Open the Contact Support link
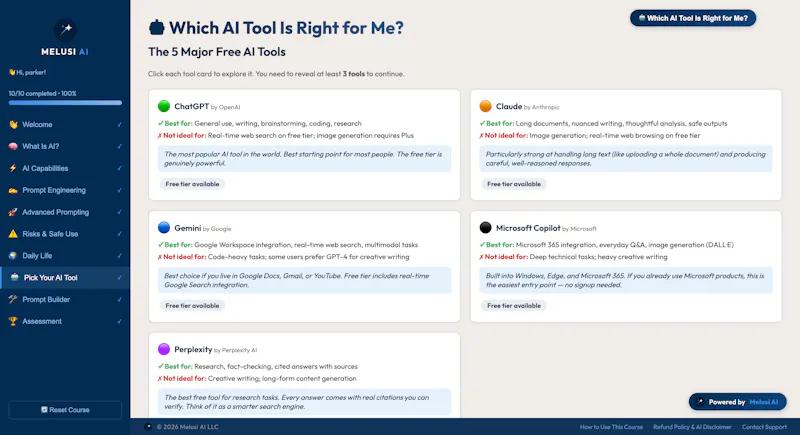800x435 pixels. click(x=764, y=427)
